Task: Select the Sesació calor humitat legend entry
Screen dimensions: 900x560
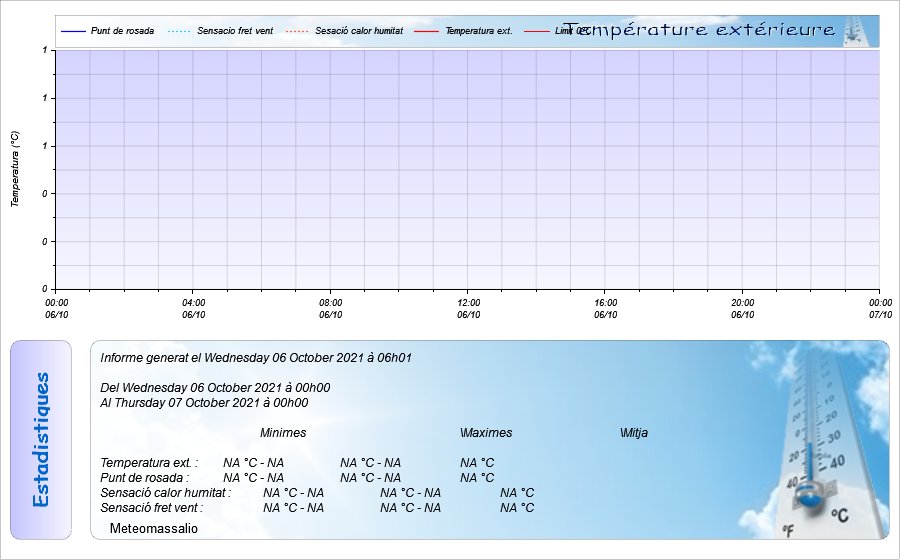Action: 344,31
